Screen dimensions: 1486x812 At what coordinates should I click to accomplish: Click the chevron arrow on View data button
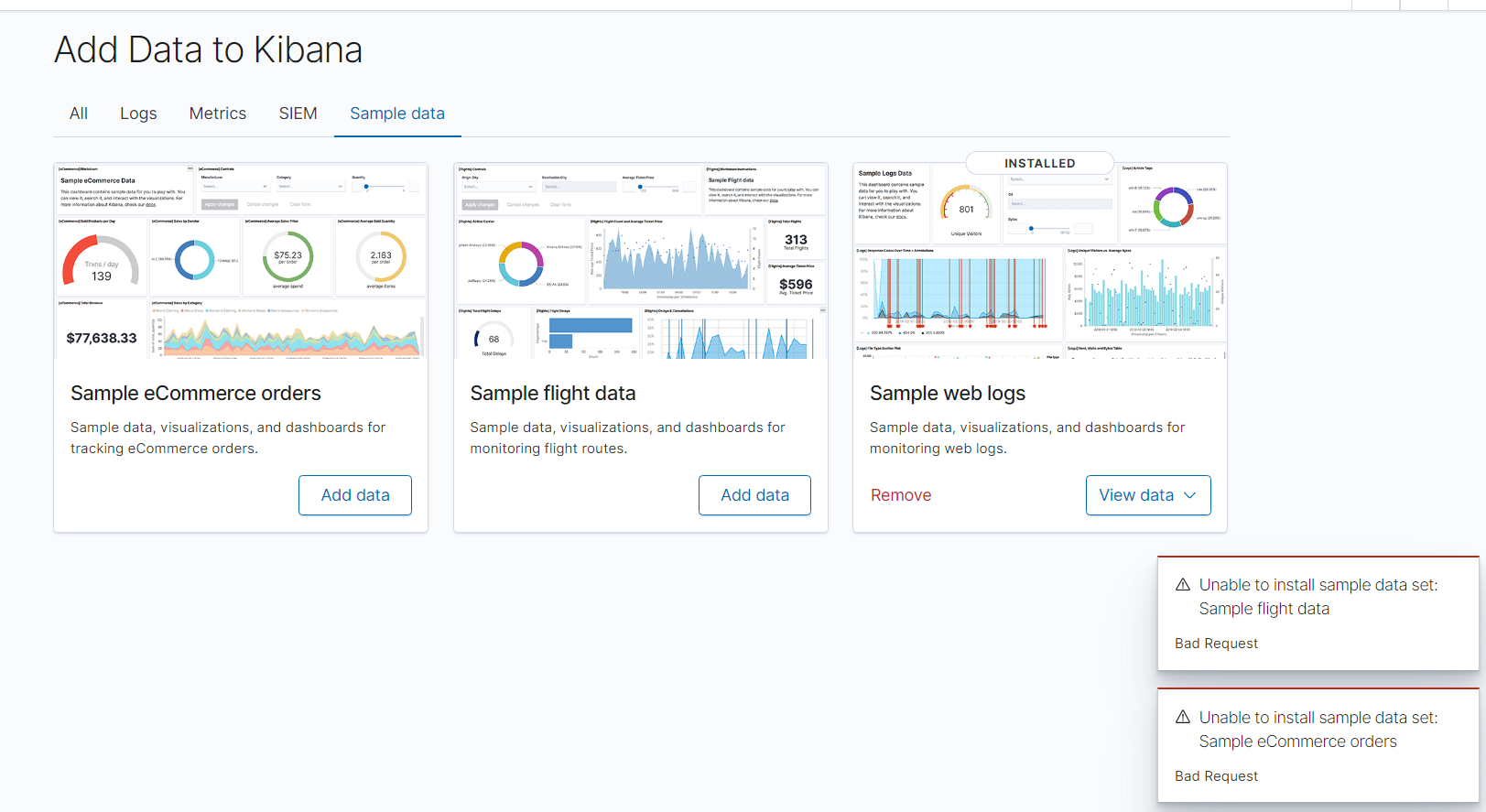click(x=1190, y=495)
